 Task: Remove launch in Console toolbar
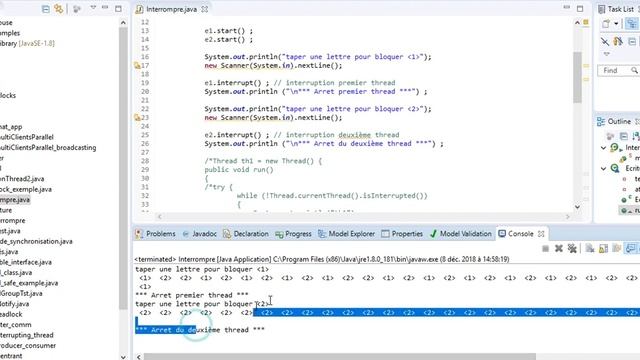(559, 249)
